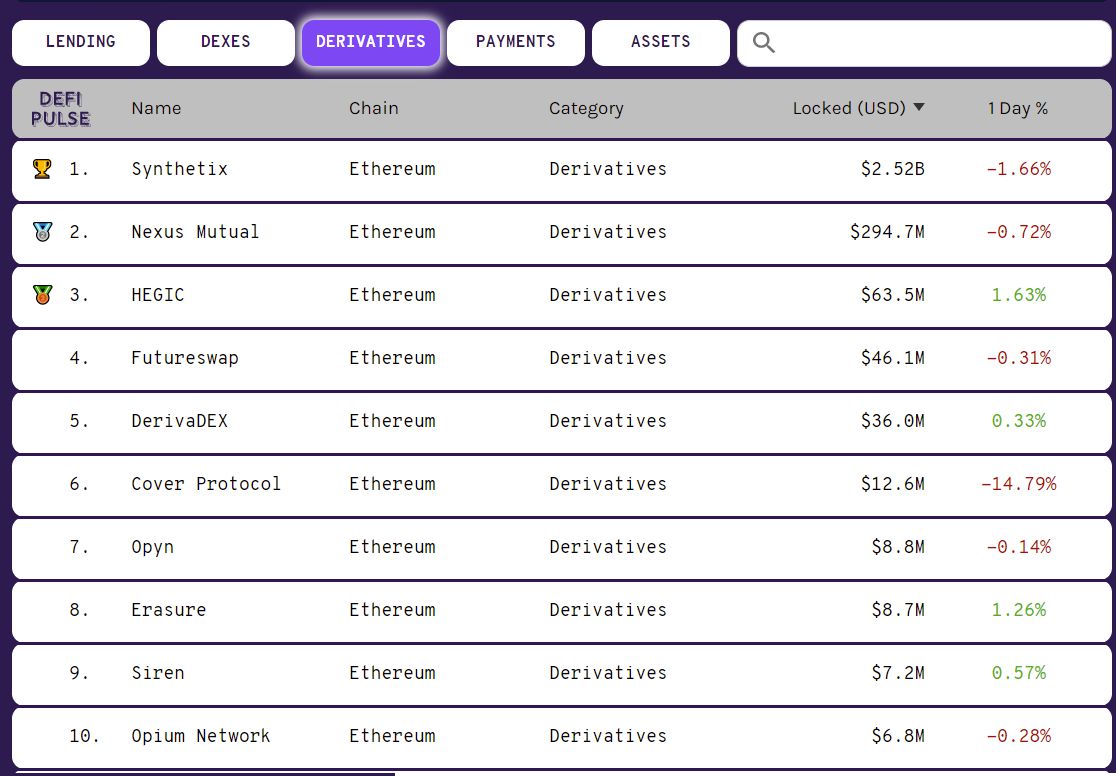The width and height of the screenshot is (1116, 776).
Task: Toggle sort arrow next to Locked (USD)
Action: point(919,108)
